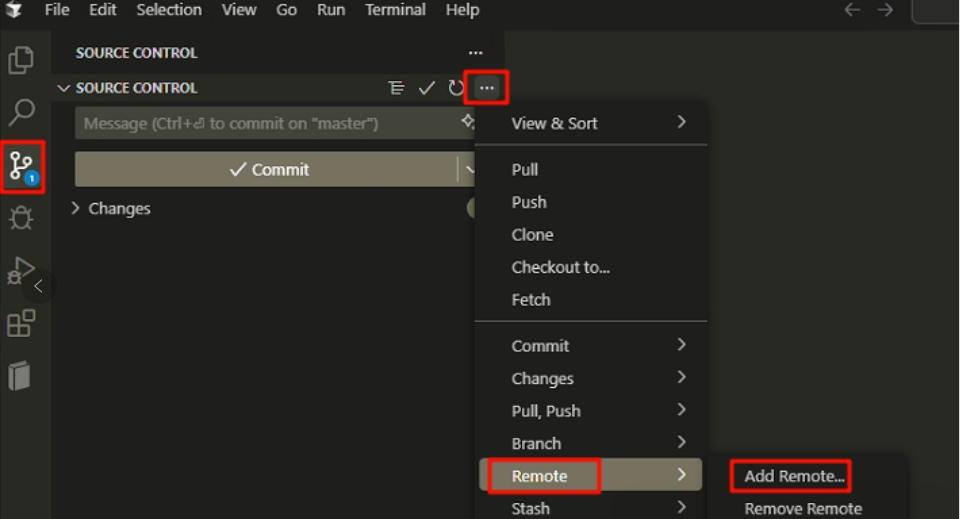The width and height of the screenshot is (960, 519).
Task: Click Remove Remote option
Action: pos(802,508)
